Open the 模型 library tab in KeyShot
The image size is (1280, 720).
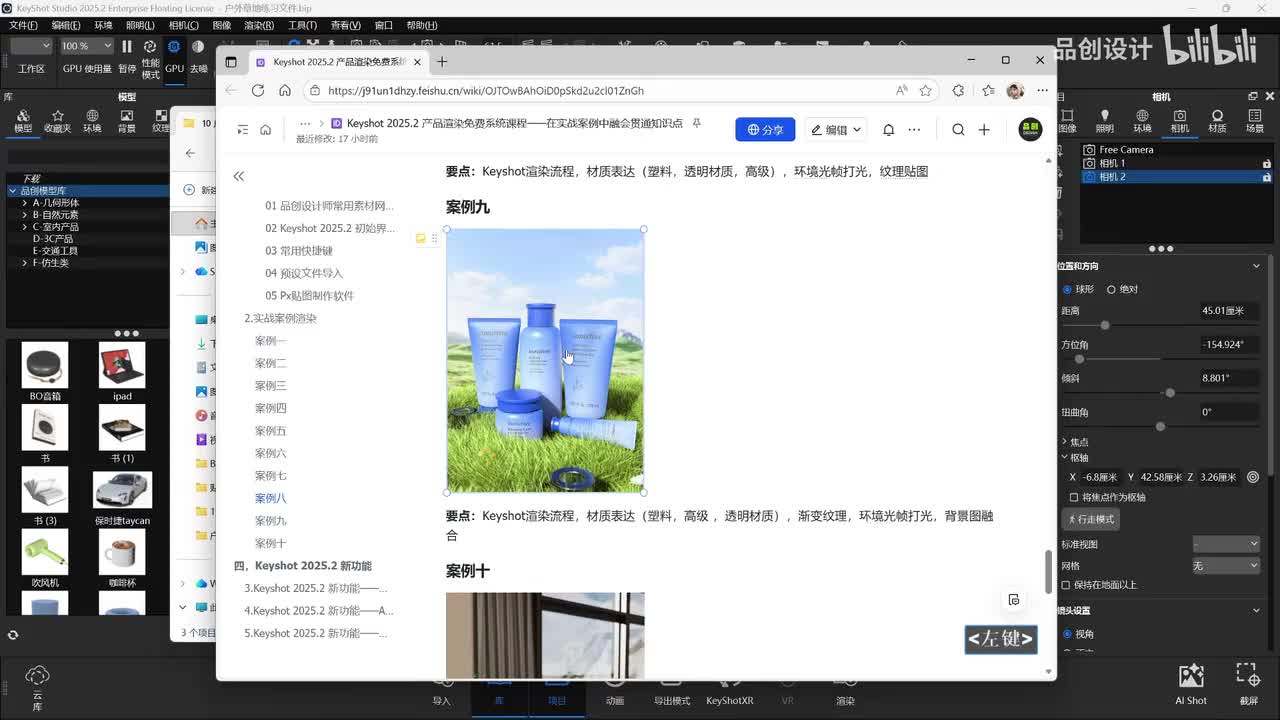tap(22, 121)
